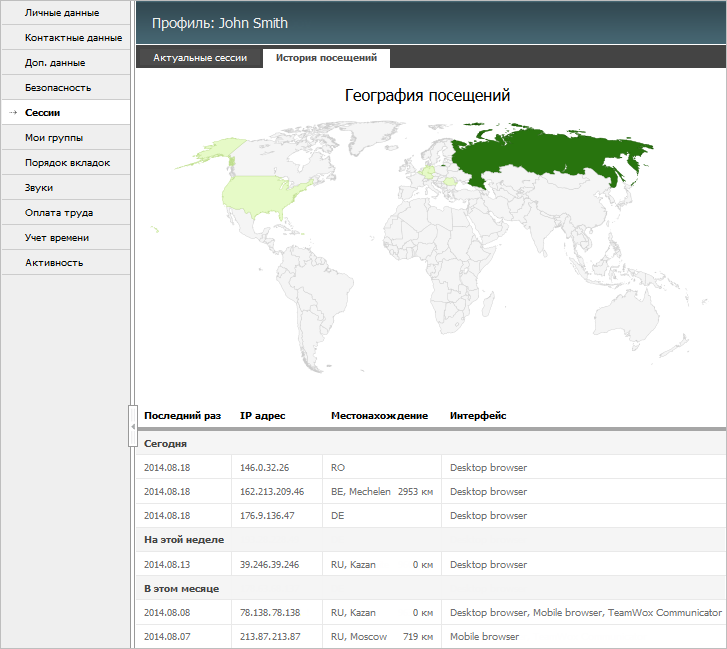
Task: Click location RU, Moscow
Action: tap(359, 636)
